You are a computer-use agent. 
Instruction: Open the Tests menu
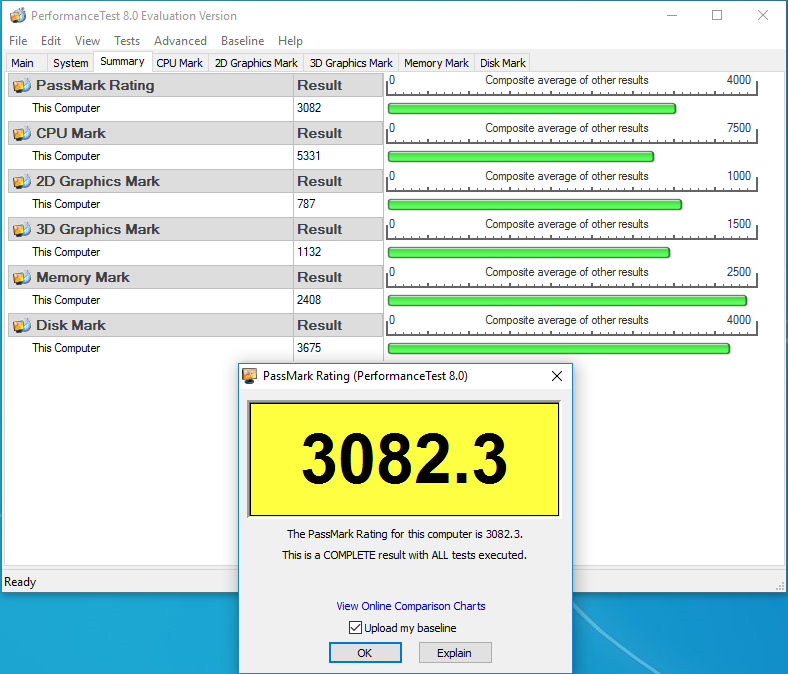[127, 41]
